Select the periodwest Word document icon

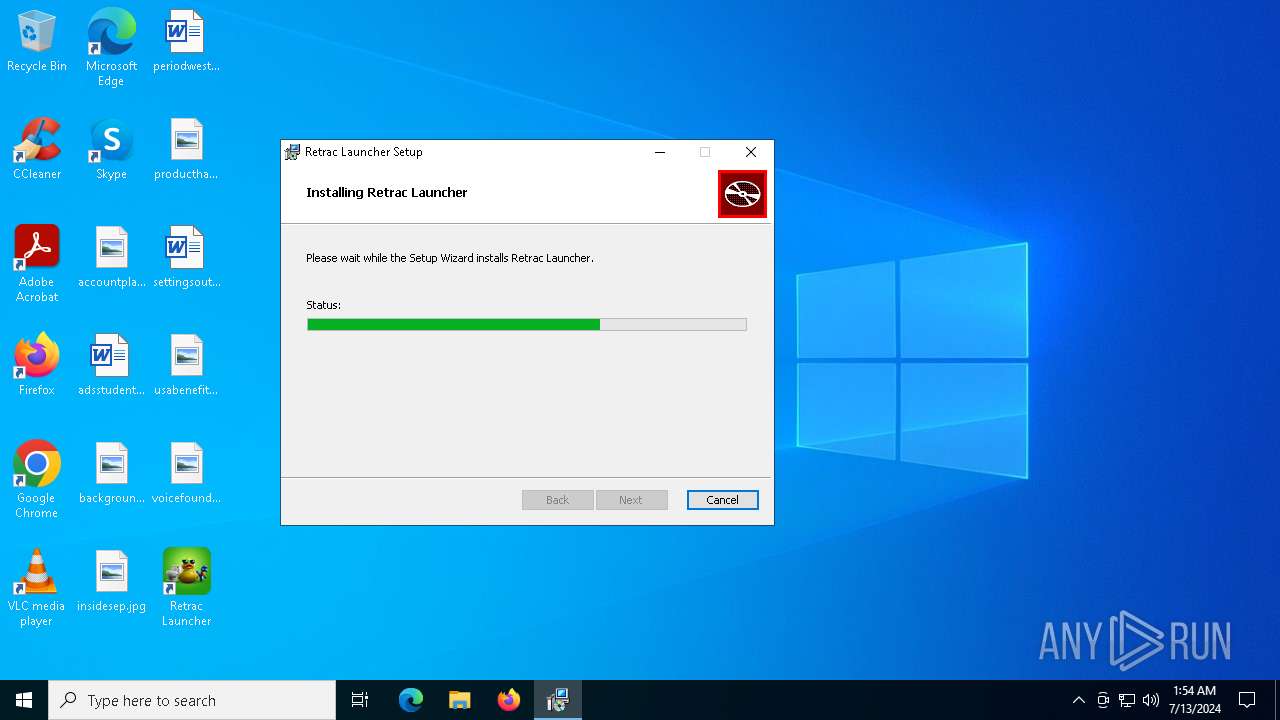tap(186, 41)
